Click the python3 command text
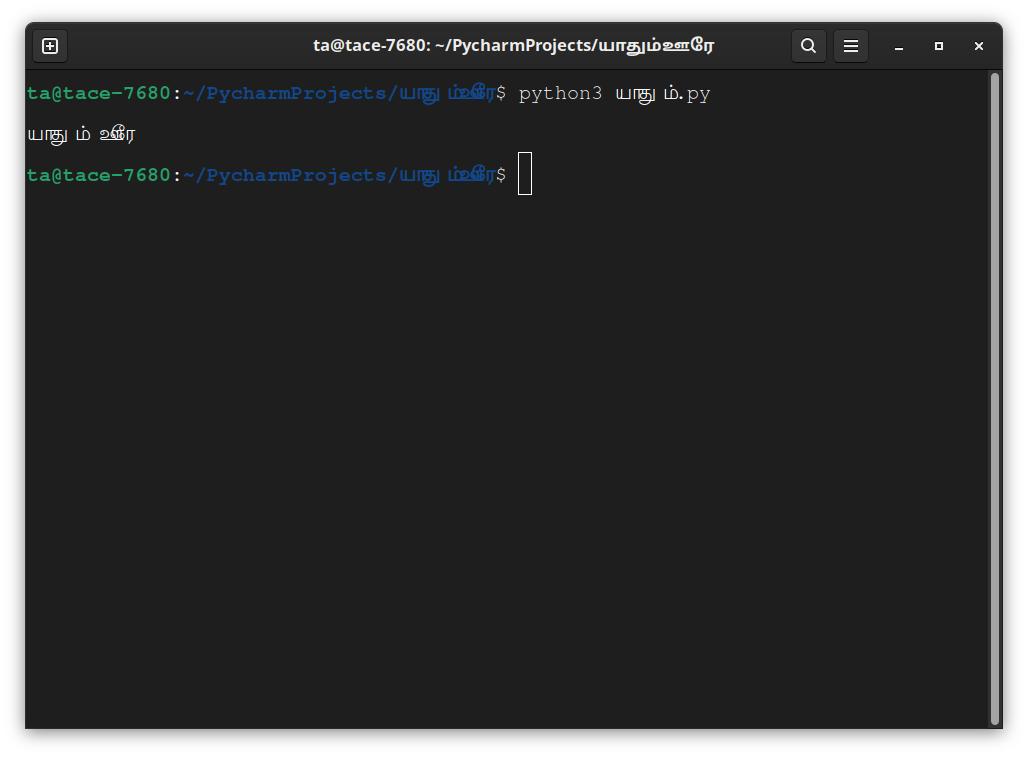Image resolution: width=1028 pixels, height=757 pixels. click(x=560, y=93)
